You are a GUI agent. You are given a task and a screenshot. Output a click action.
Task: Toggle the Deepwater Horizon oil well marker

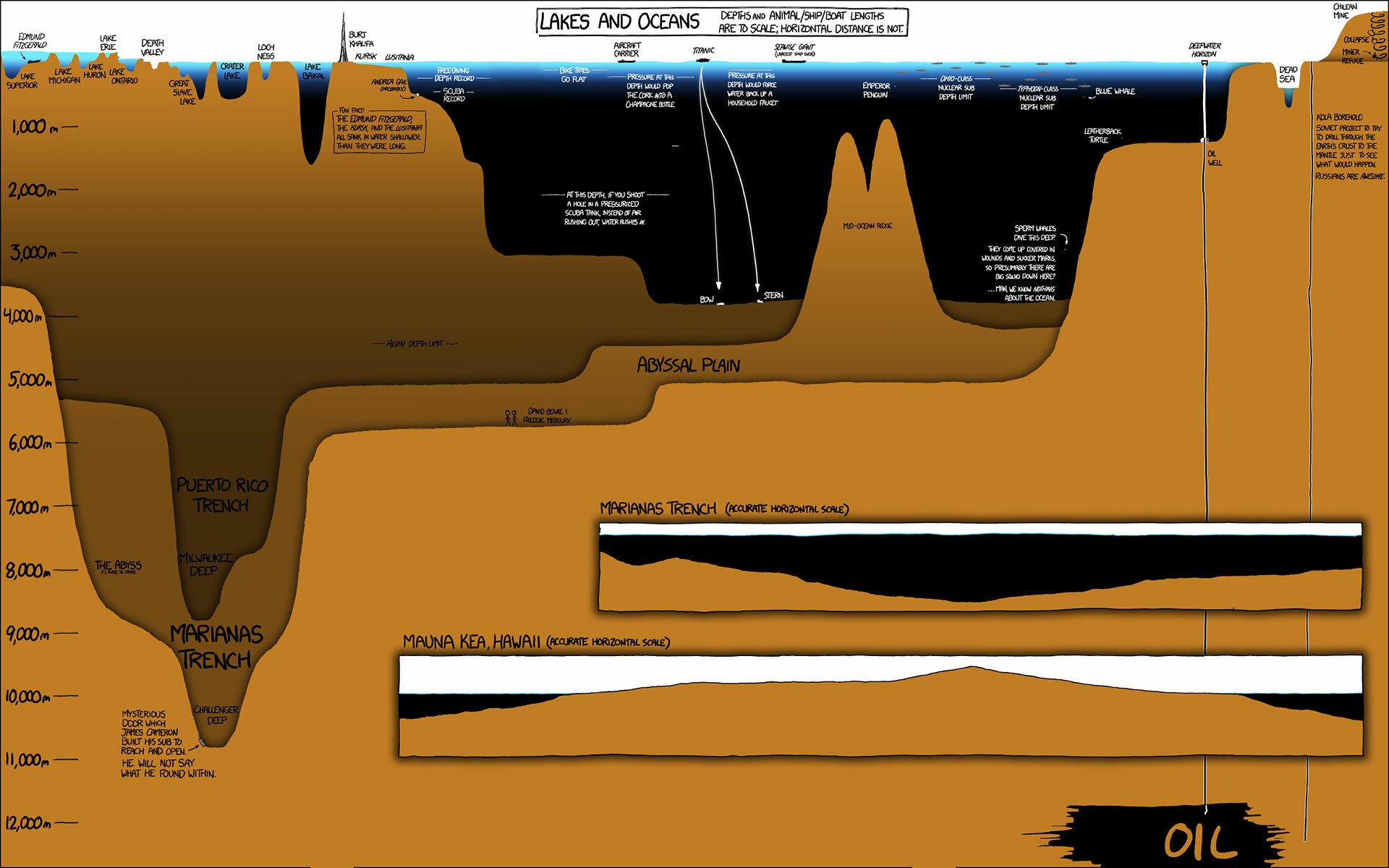point(1203,64)
